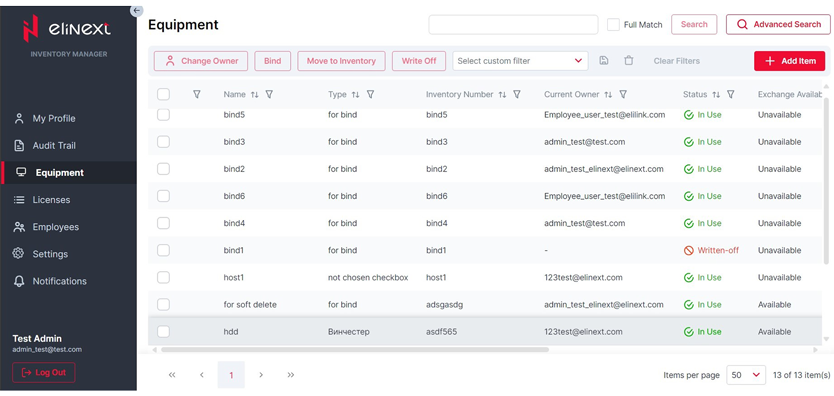Image resolution: width=834 pixels, height=396 pixels.
Task: Click the delete custom filter trash icon
Action: point(629,61)
